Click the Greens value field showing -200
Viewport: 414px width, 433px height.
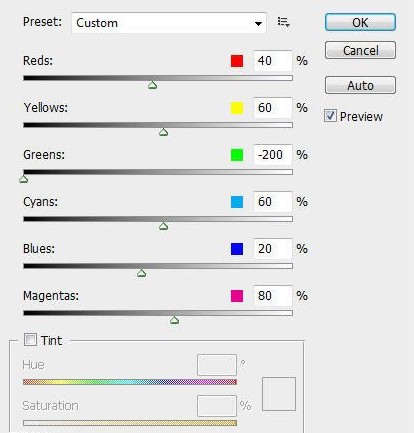[273, 155]
